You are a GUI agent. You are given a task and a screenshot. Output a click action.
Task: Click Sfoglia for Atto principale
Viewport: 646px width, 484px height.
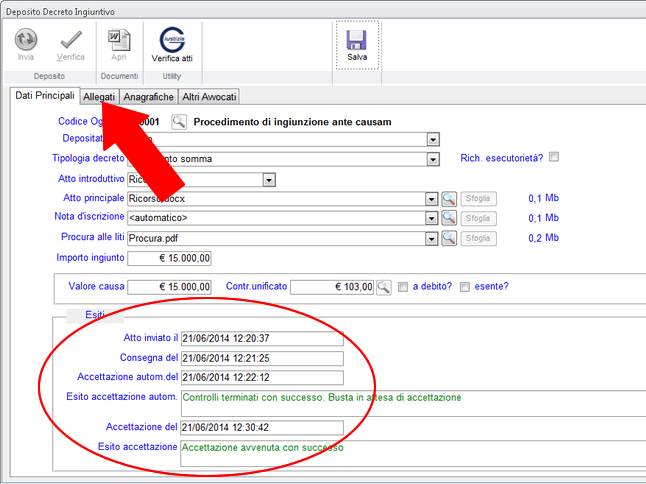[478, 199]
